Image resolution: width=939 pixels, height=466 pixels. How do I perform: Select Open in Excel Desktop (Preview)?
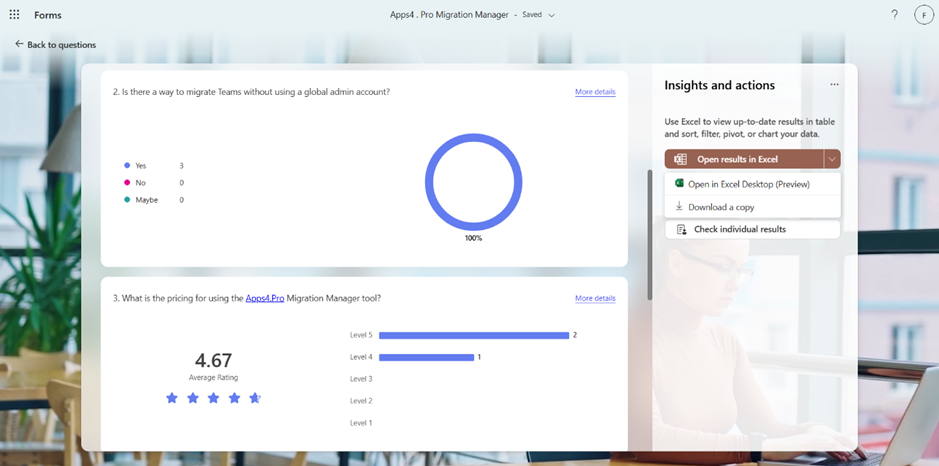click(753, 184)
